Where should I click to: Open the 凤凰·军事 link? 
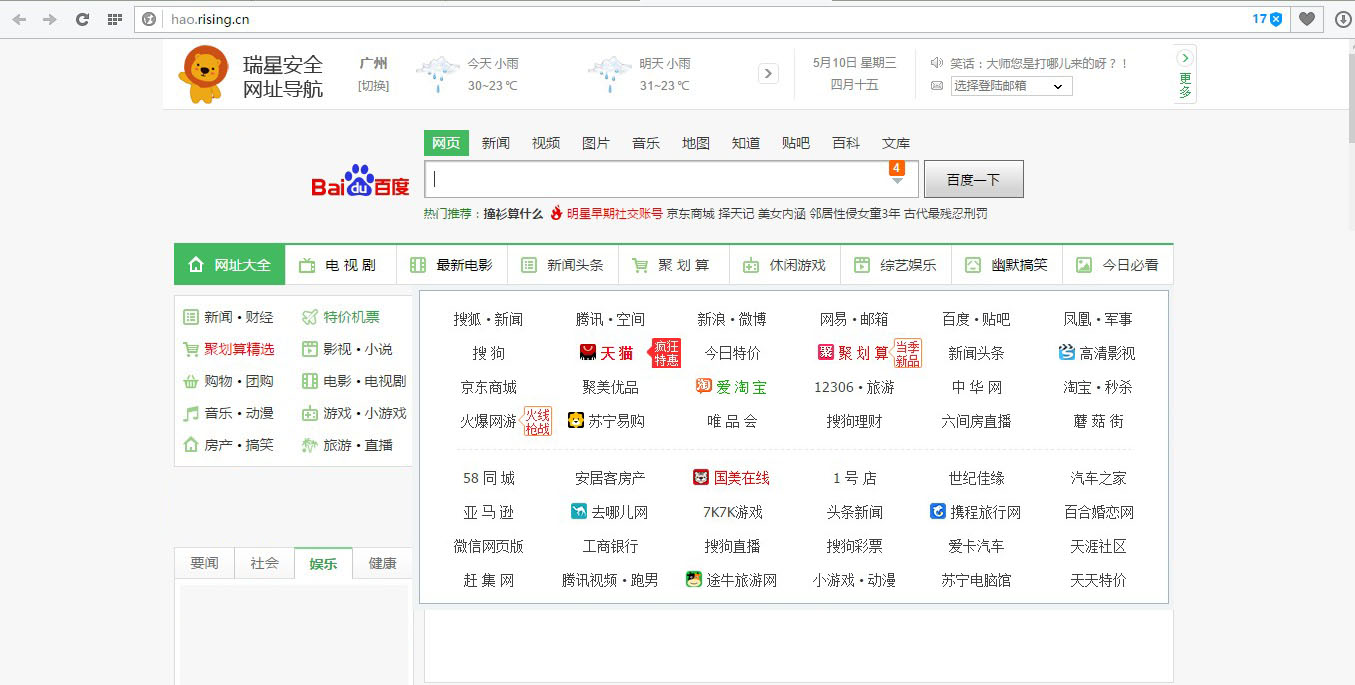(1098, 319)
